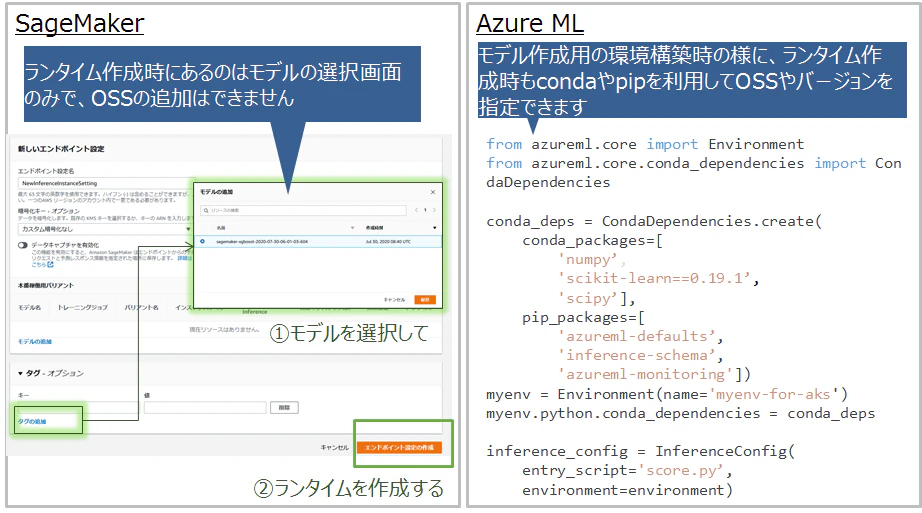Click the リソースの検索 search field
Viewport: 922px width, 513px height.
point(303,211)
